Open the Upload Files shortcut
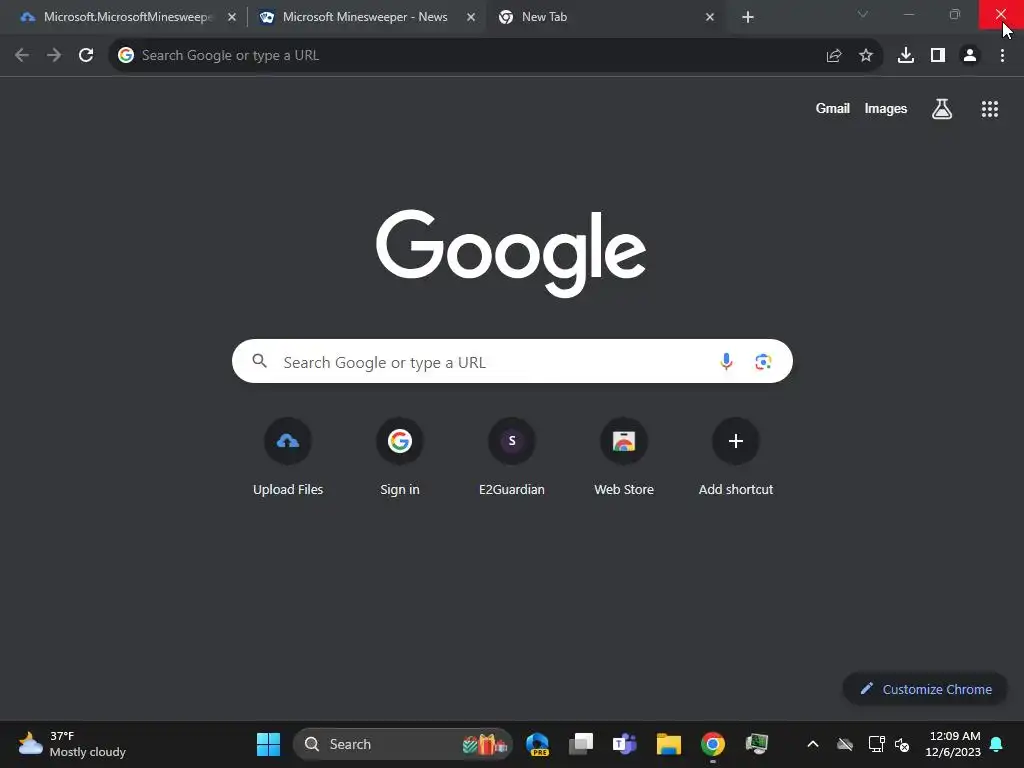1024x768 pixels. [288, 458]
